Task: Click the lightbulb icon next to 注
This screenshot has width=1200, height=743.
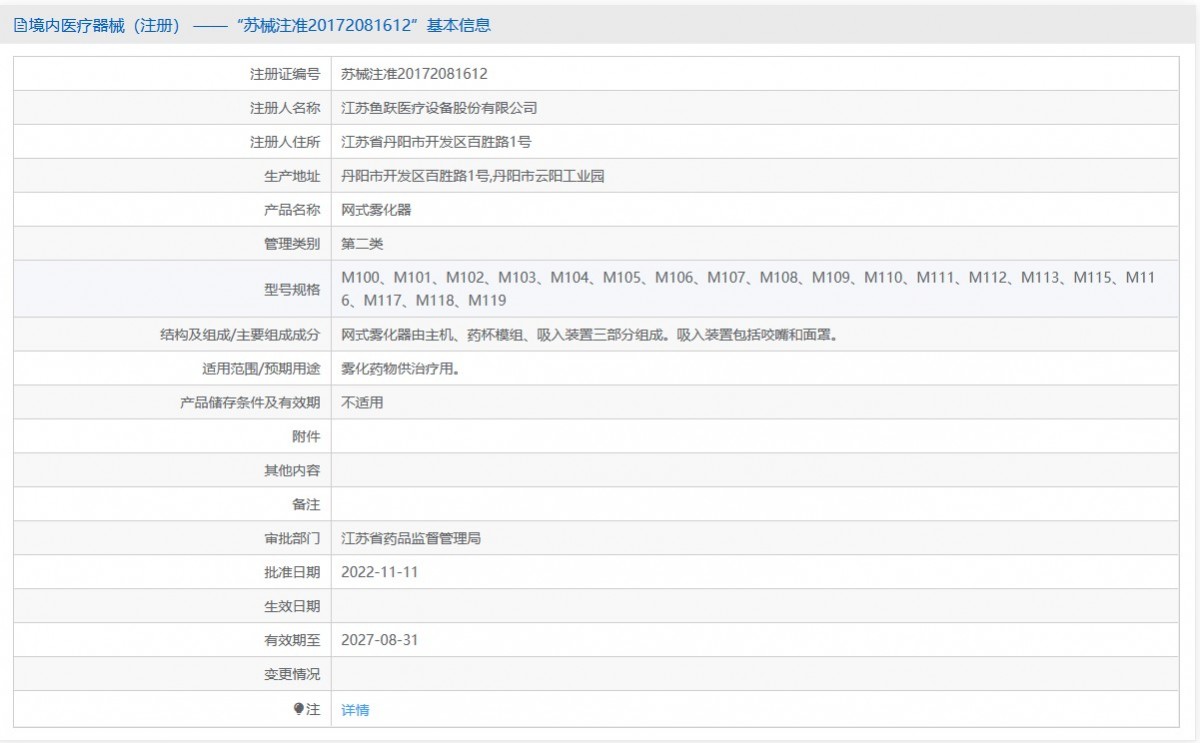Action: pyautogui.click(x=298, y=709)
